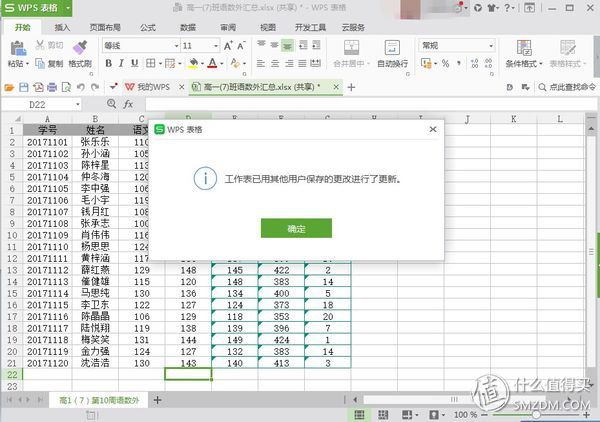Toggle underline formatting
Viewport: 600px width, 422px height.
tap(134, 63)
